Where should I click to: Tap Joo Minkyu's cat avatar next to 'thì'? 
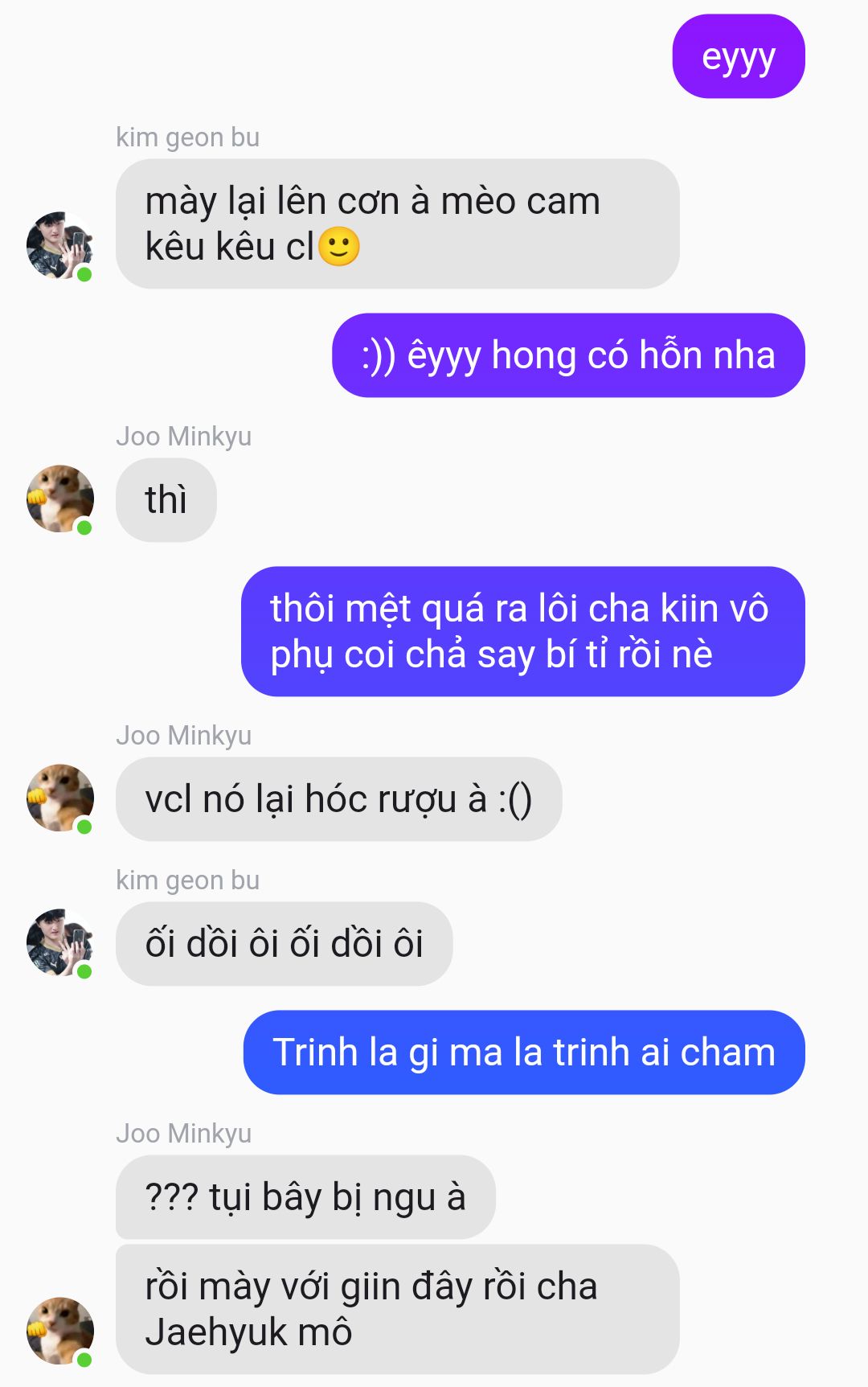coord(60,499)
